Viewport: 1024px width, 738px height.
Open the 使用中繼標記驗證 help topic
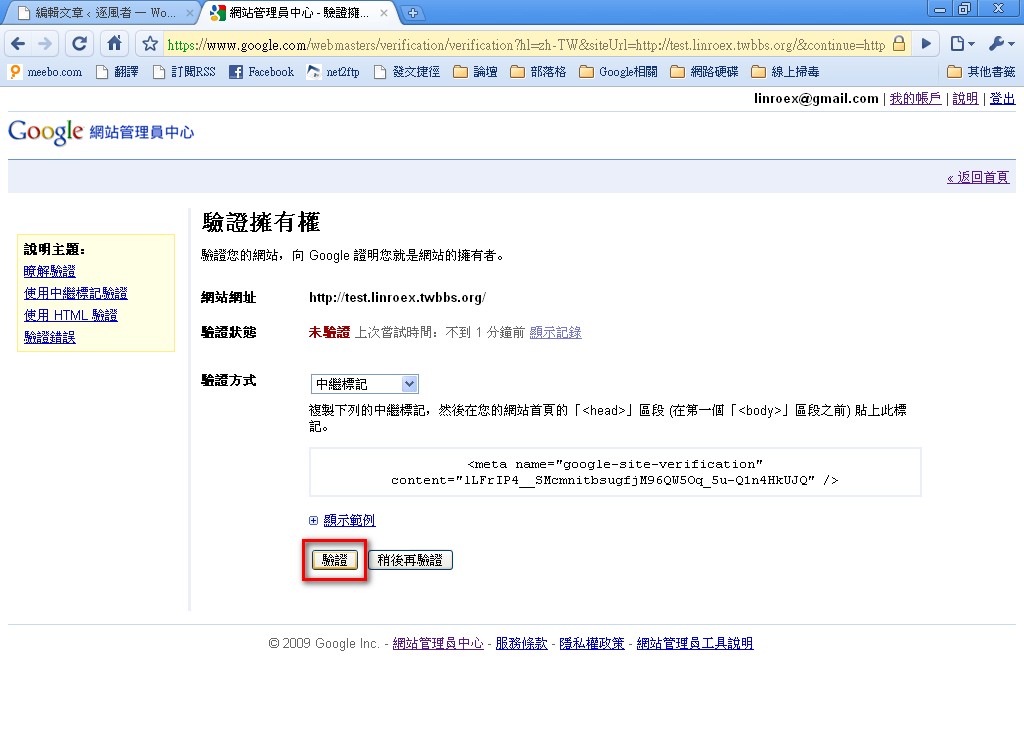pos(76,293)
